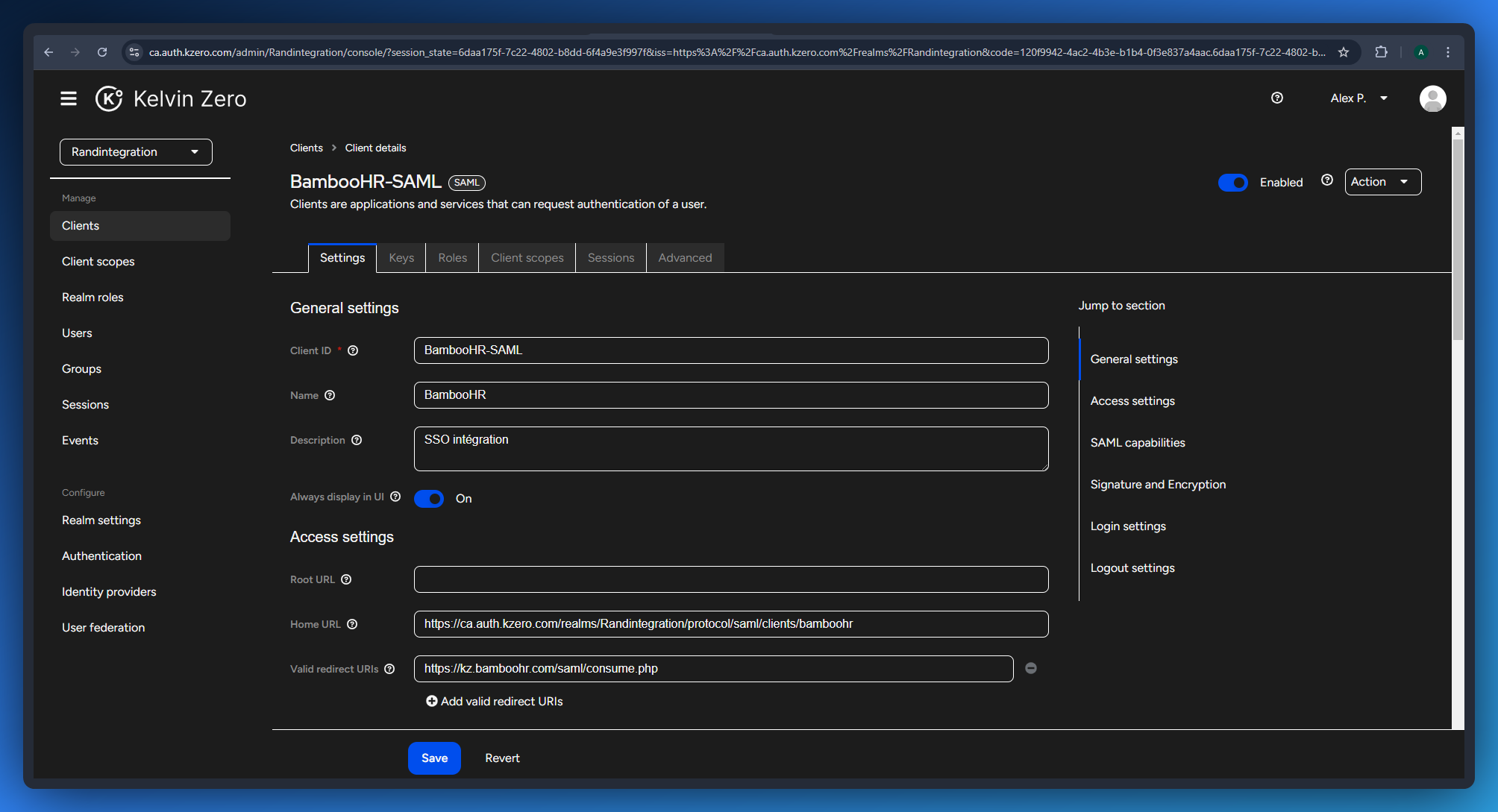Open the Alex P. user dropdown

[1358, 98]
